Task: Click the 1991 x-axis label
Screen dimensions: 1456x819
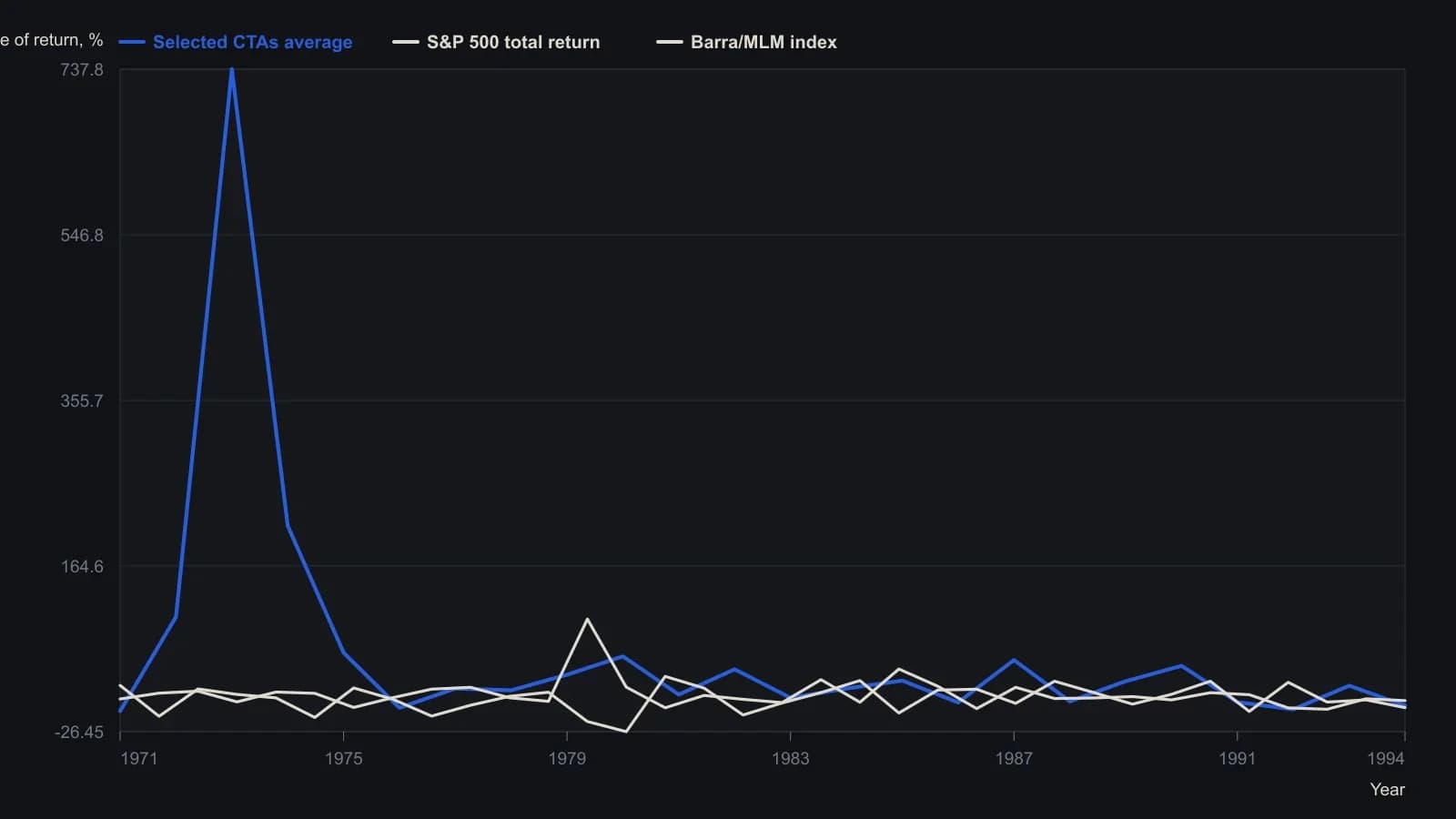Action: (x=1237, y=759)
